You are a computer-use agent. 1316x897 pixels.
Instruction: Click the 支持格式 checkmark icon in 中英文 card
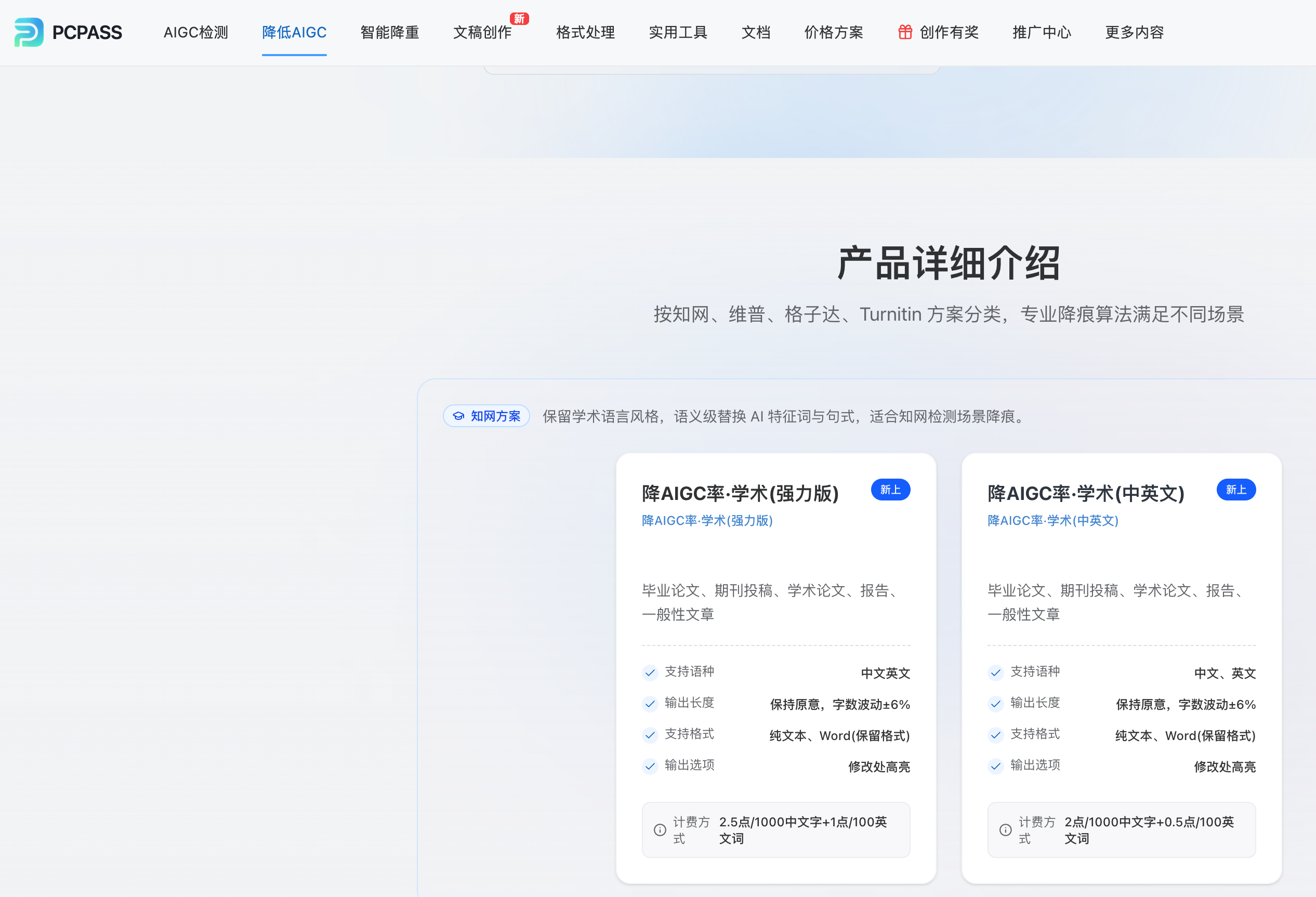995,734
